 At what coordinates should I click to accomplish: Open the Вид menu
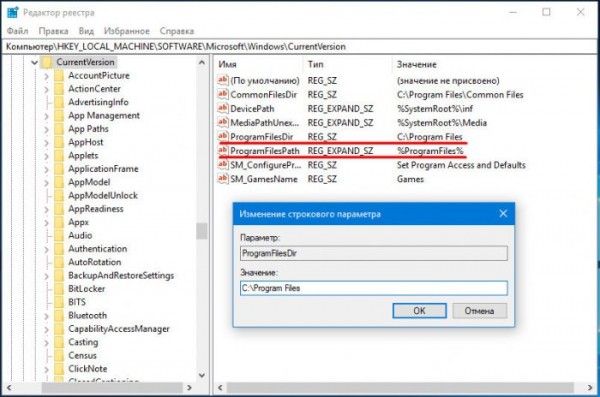tap(86, 31)
